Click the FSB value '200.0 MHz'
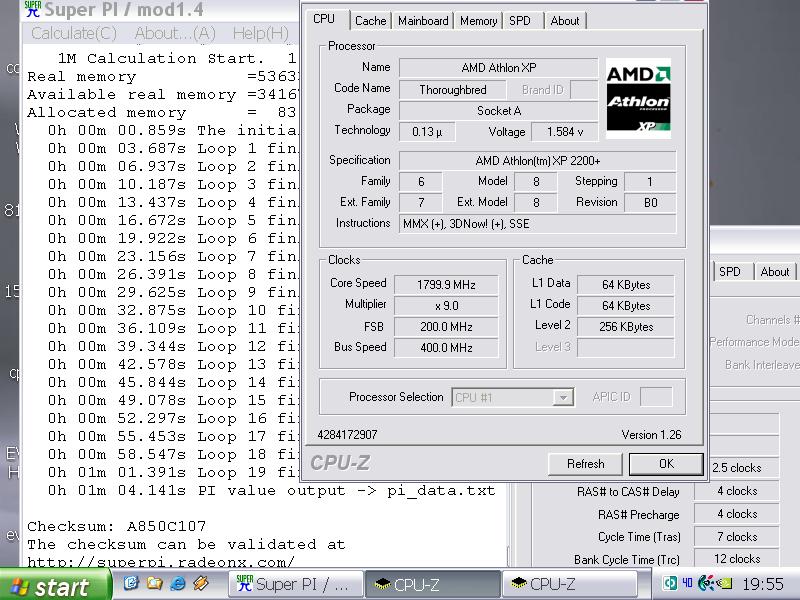 446,327
